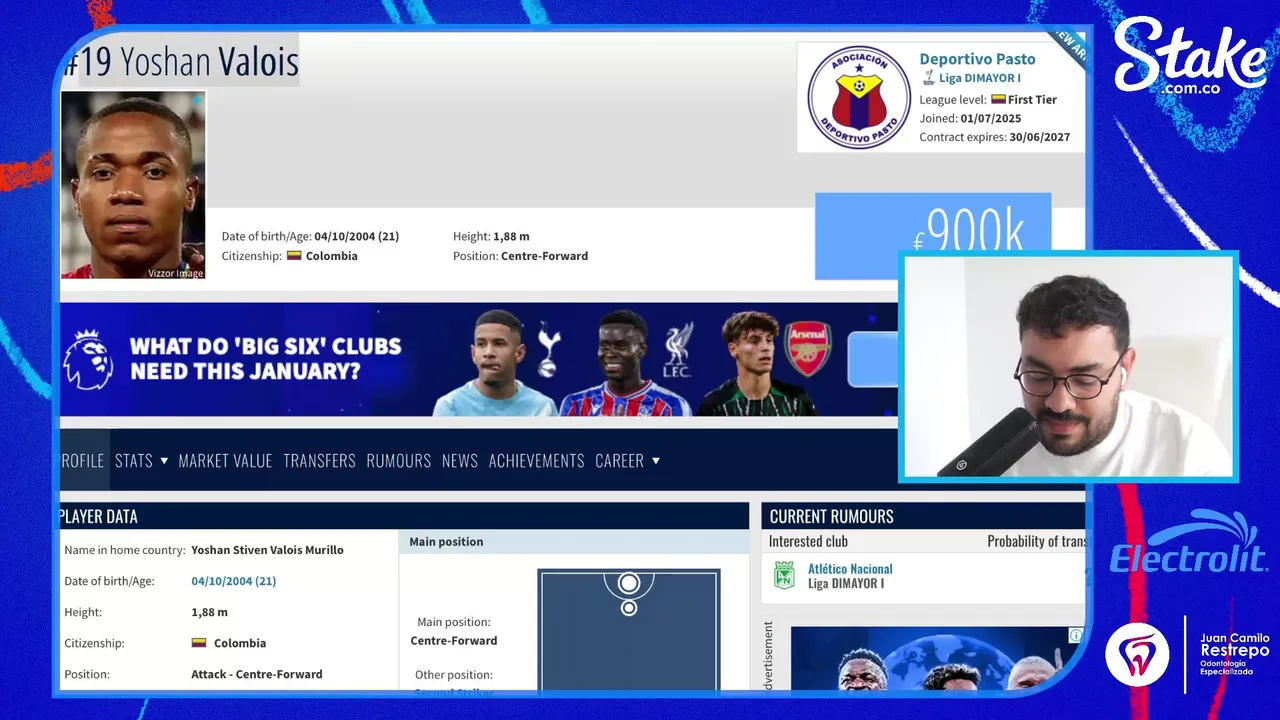Viewport: 1280px width, 720px height.
Task: Click the Colombia flag next to First Tier
Action: 998,99
